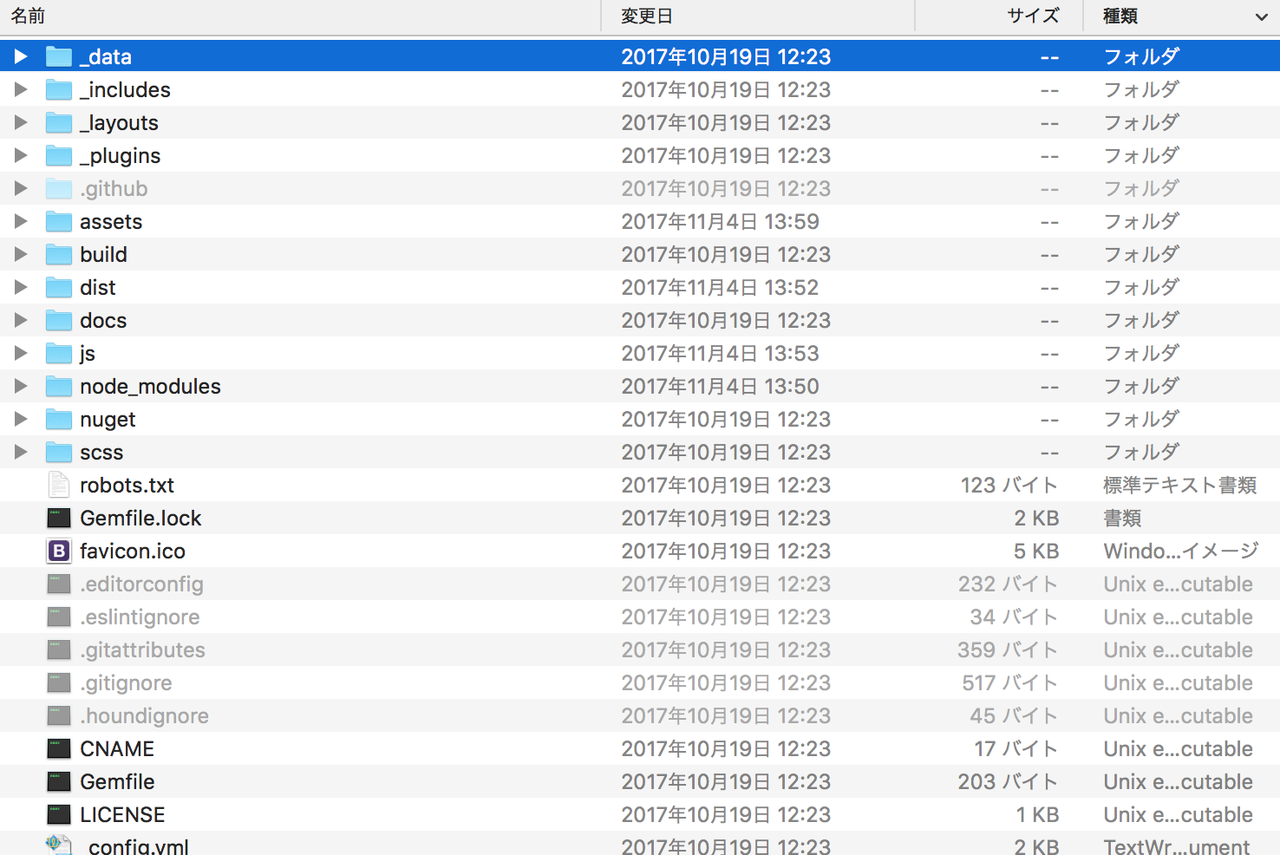Click the LICENSE file icon
This screenshot has height=855, width=1280.
pyautogui.click(x=59, y=815)
